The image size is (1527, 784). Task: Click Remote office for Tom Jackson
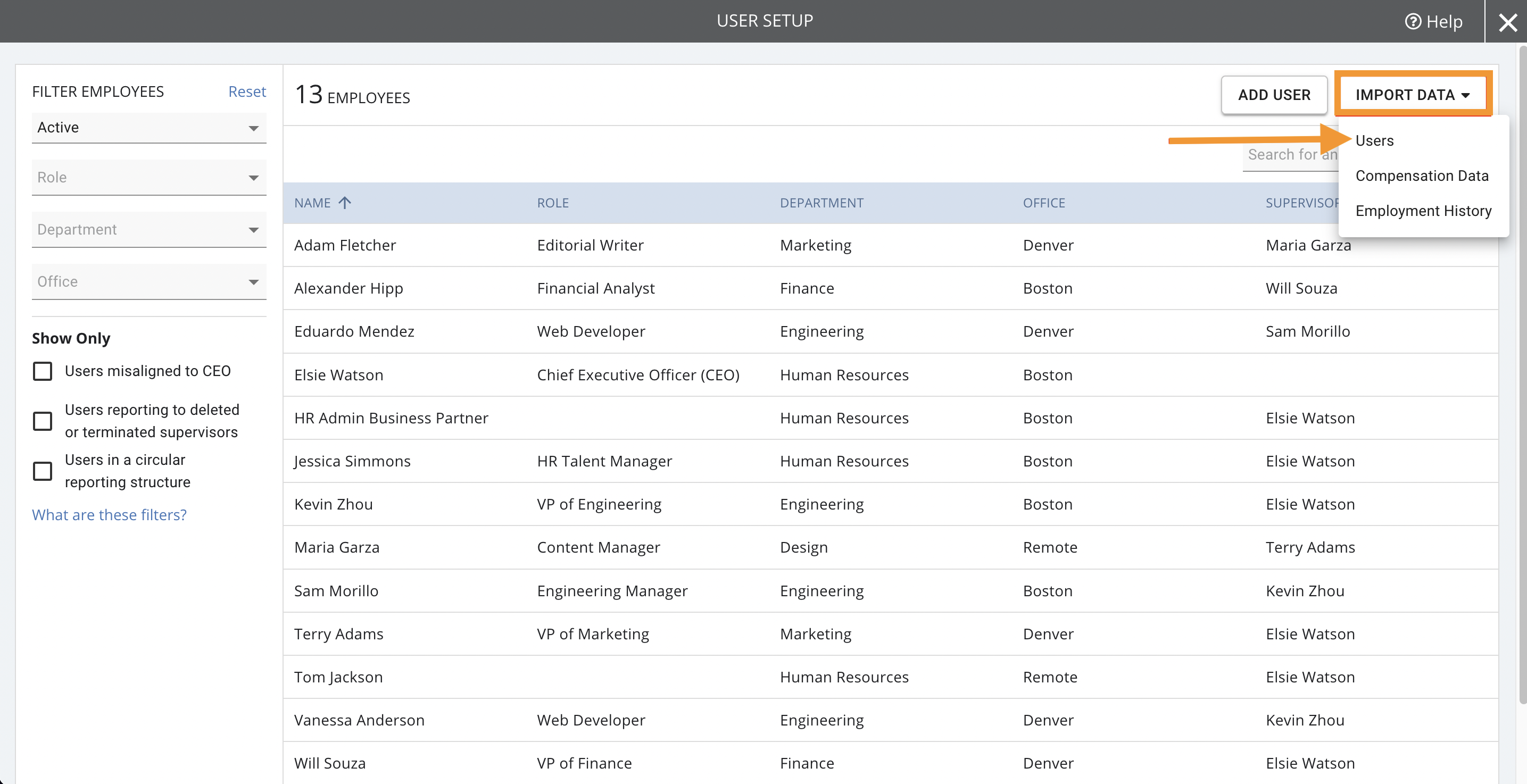(1050, 677)
